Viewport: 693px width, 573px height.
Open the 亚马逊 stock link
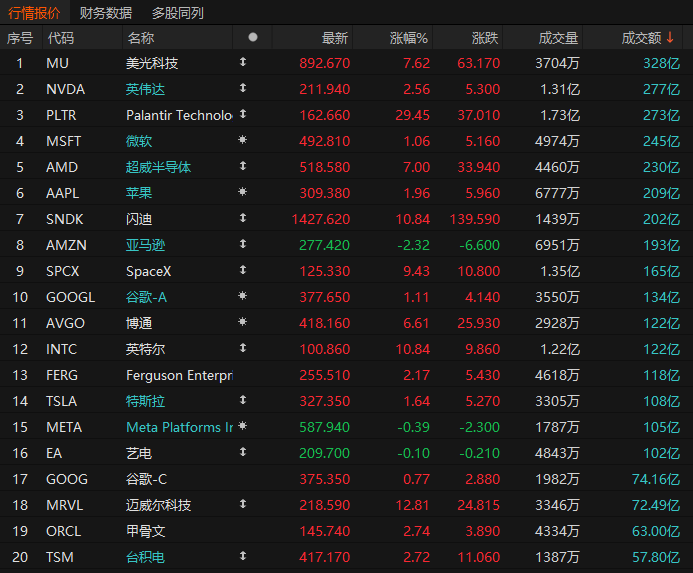point(145,245)
